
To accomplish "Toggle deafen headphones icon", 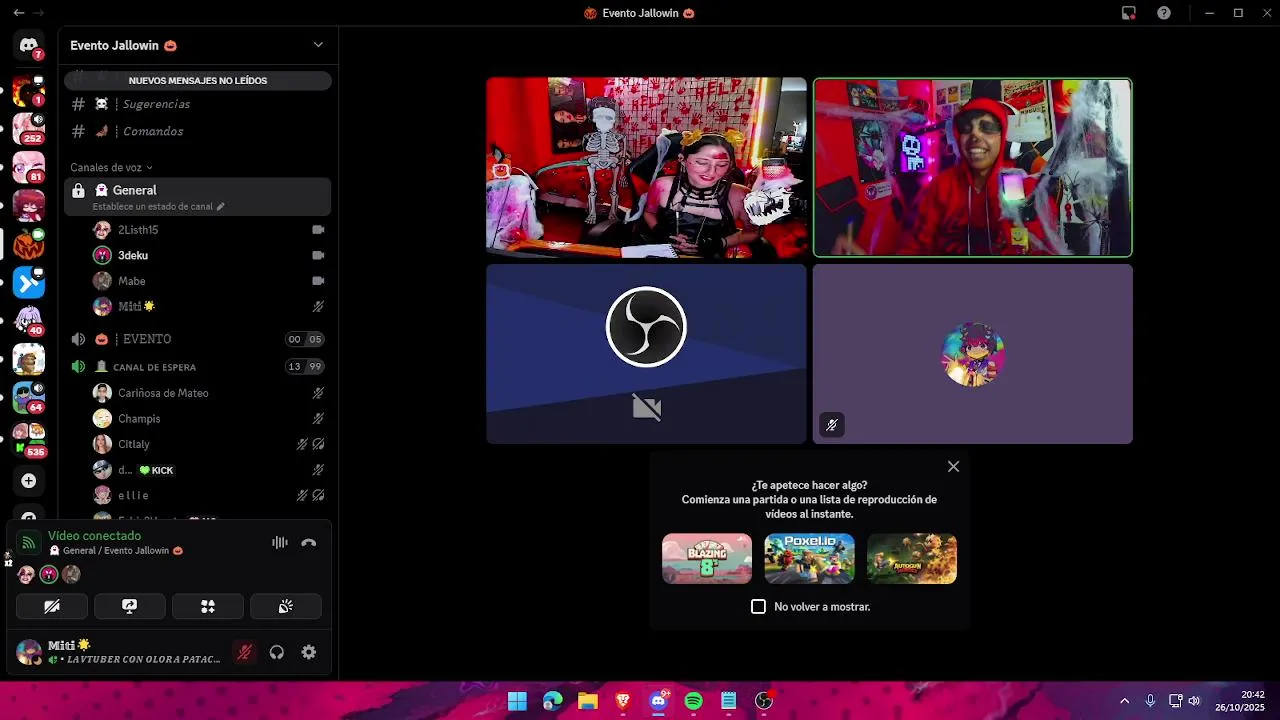I will coord(277,652).
